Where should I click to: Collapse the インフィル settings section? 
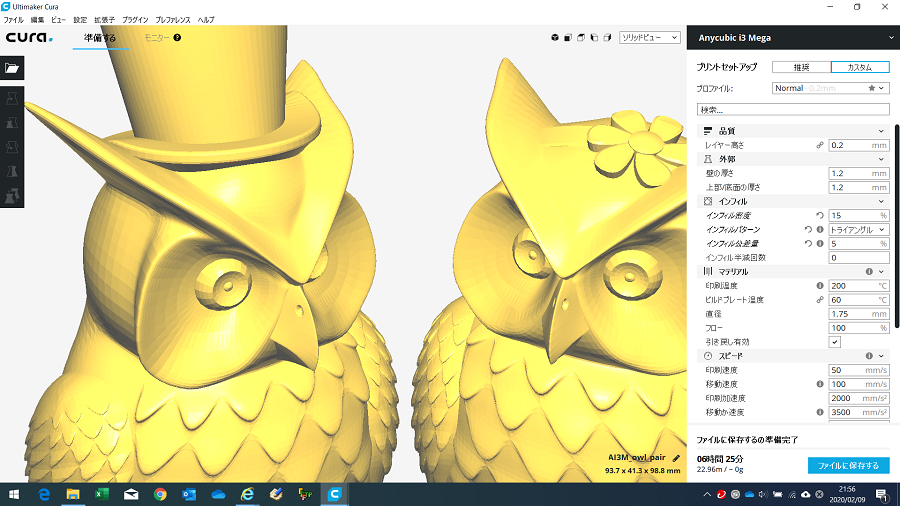(881, 201)
